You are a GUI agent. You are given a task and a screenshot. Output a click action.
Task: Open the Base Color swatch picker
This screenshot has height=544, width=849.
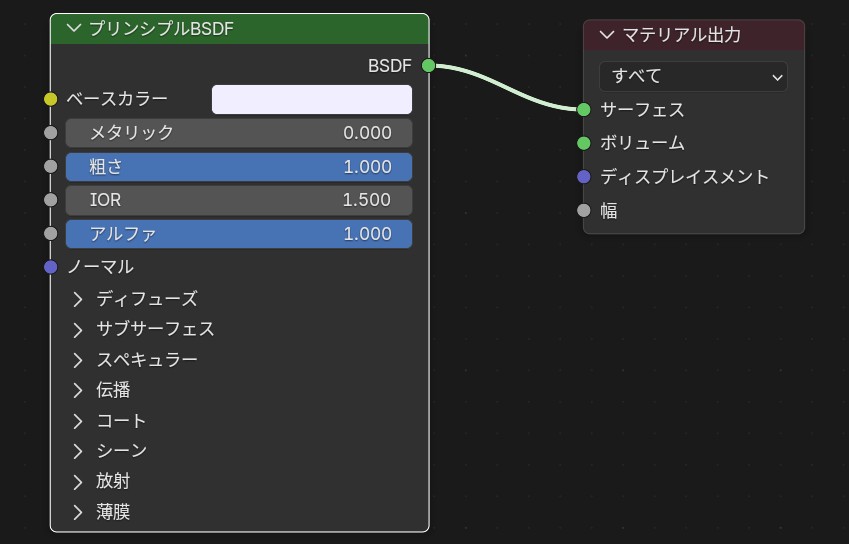click(x=311, y=99)
